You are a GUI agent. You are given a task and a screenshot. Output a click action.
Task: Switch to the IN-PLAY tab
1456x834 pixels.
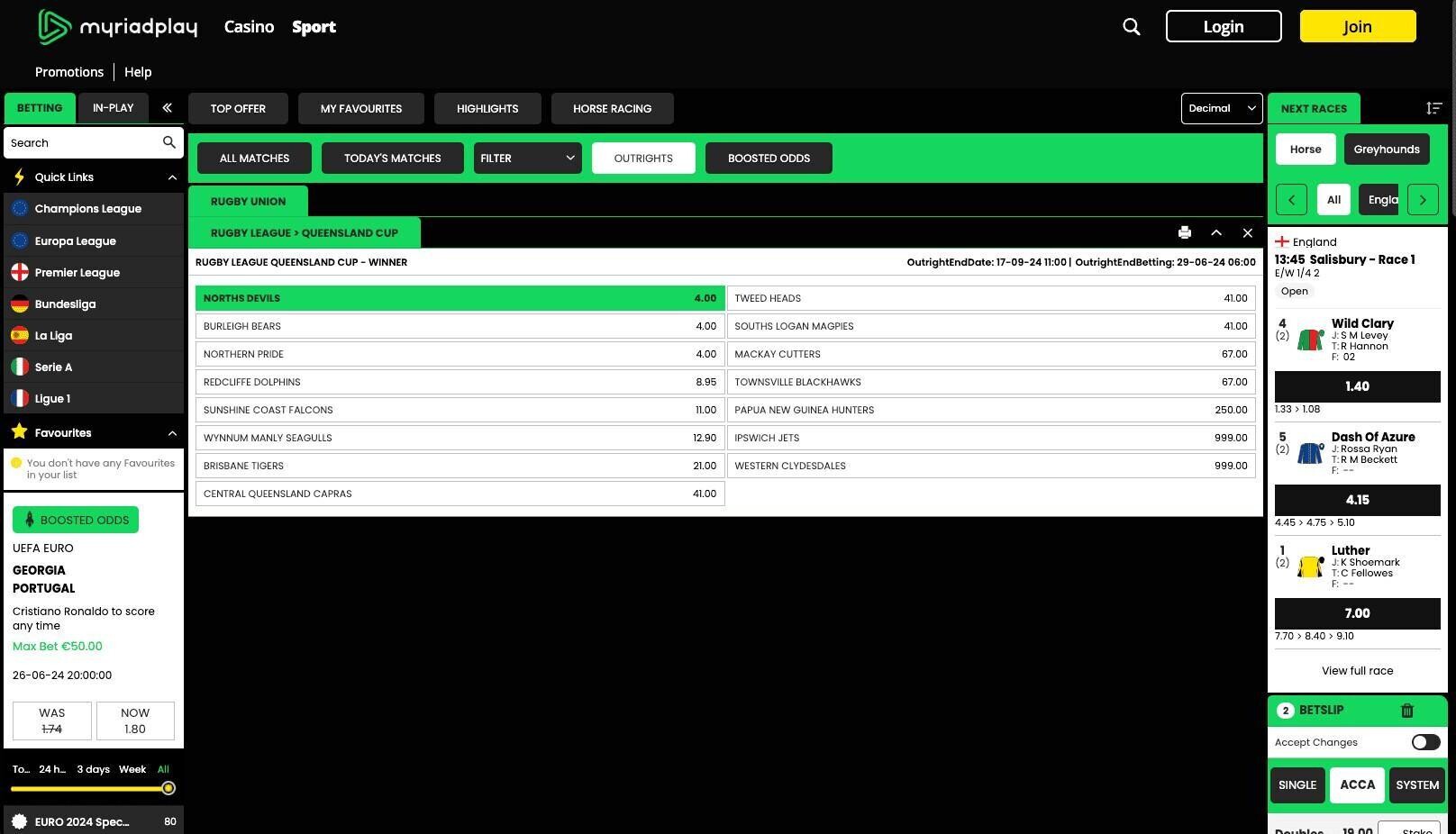pos(114,108)
